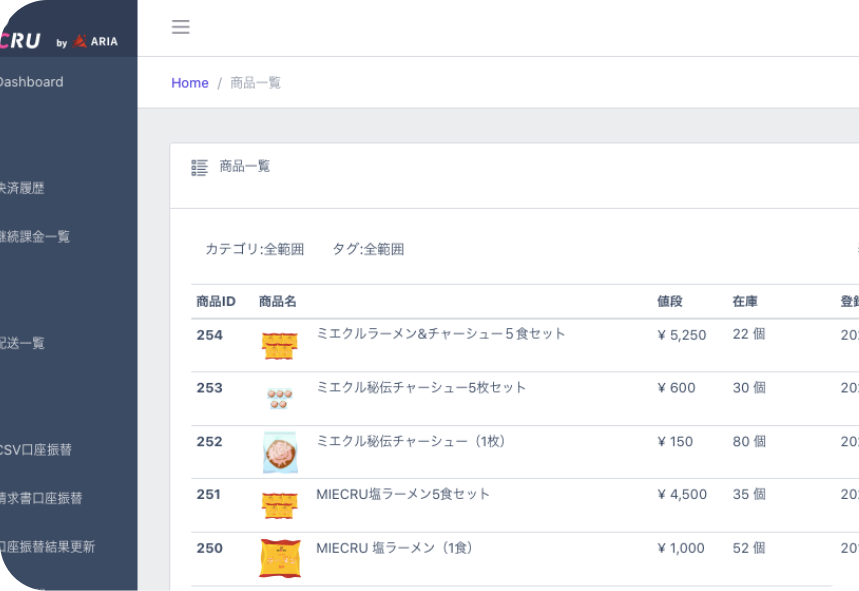Click product ID 253 cell
Image resolution: width=859 pixels, height=591 pixels.
[x=210, y=388]
